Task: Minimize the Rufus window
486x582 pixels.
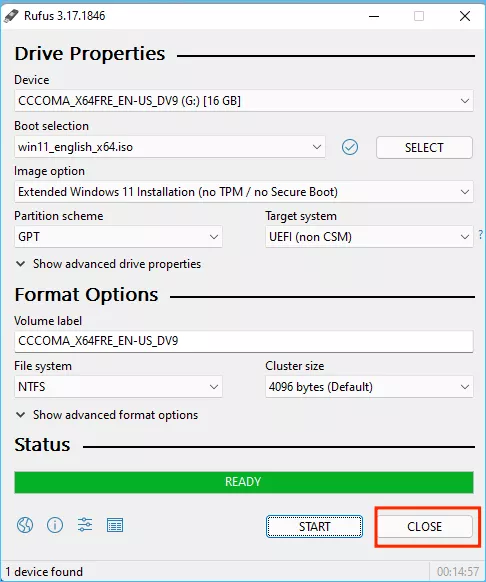Action: (x=374, y=16)
